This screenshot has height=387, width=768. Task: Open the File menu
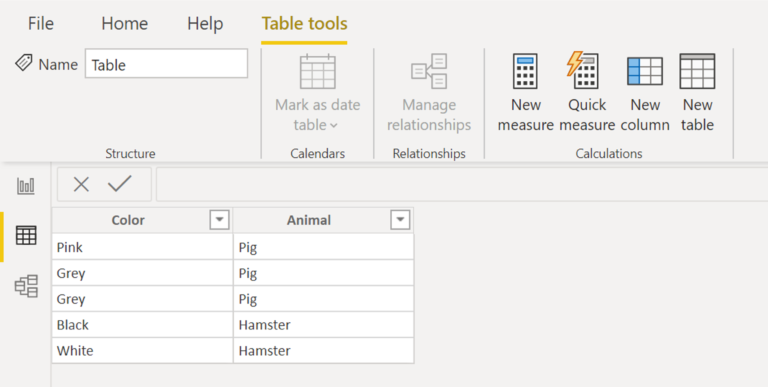41,24
